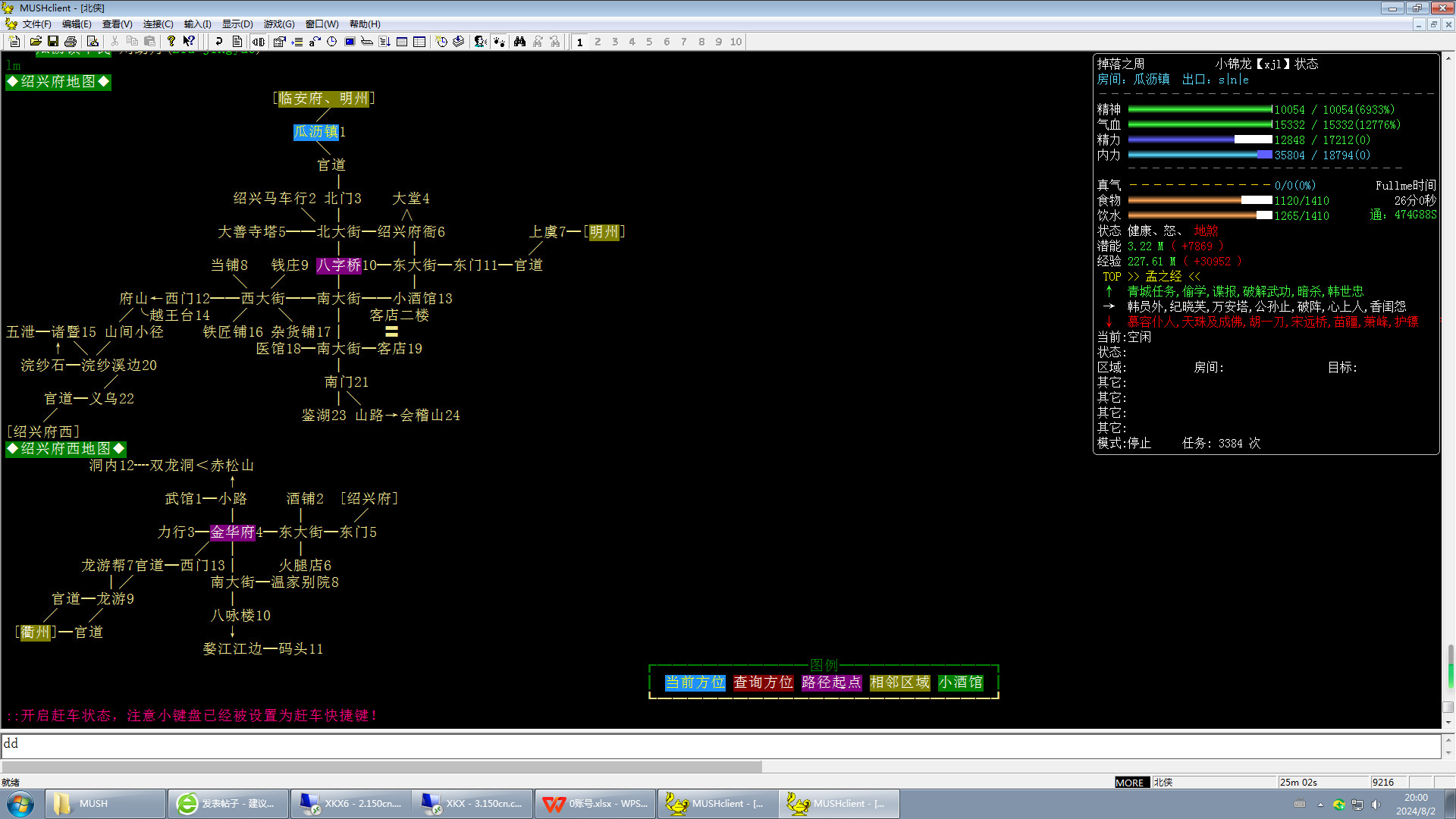
Task: Click the 金华府 highlighted map node
Action: click(233, 532)
